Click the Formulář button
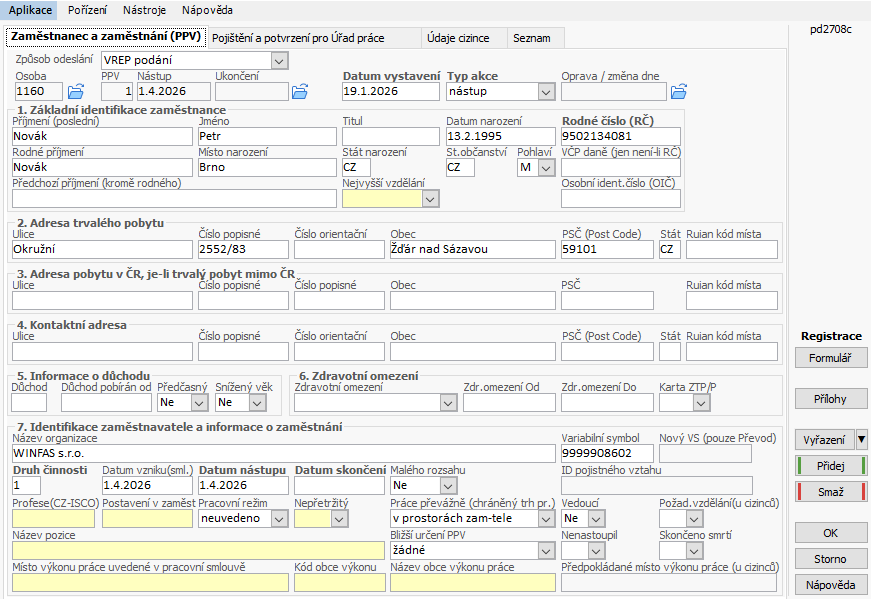Viewport: 871px width, 599px height. (831, 358)
